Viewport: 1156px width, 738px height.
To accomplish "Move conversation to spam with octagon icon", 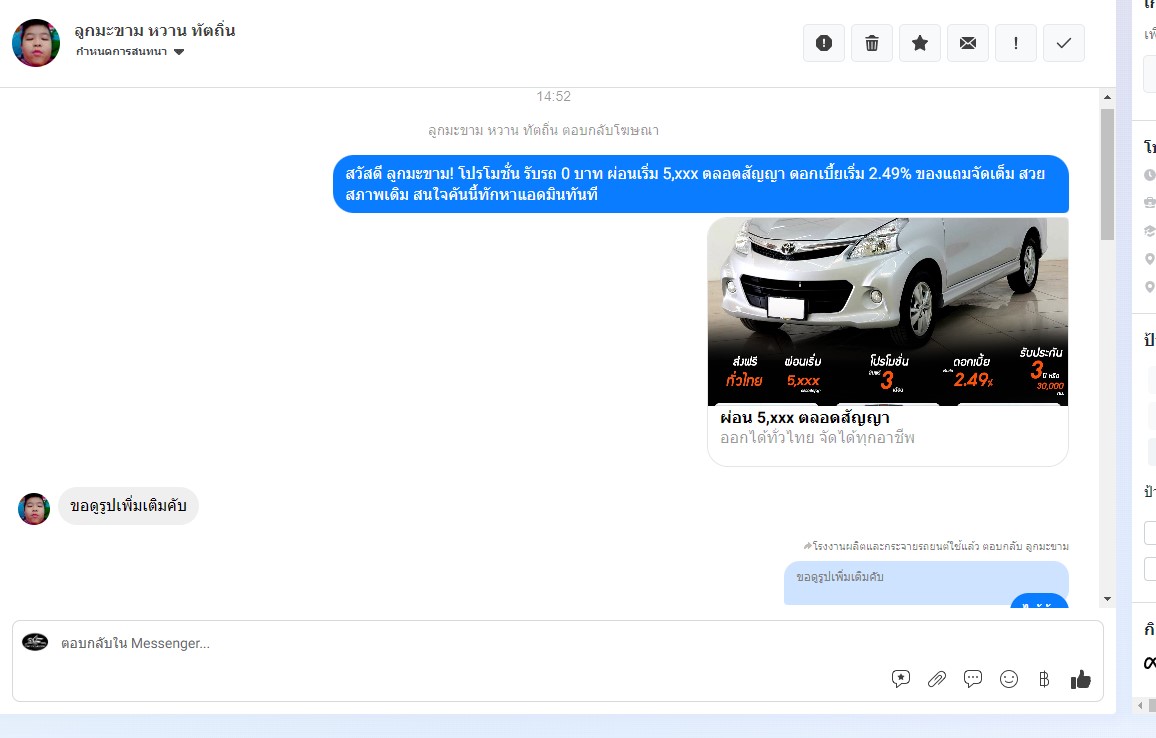I will (x=824, y=43).
